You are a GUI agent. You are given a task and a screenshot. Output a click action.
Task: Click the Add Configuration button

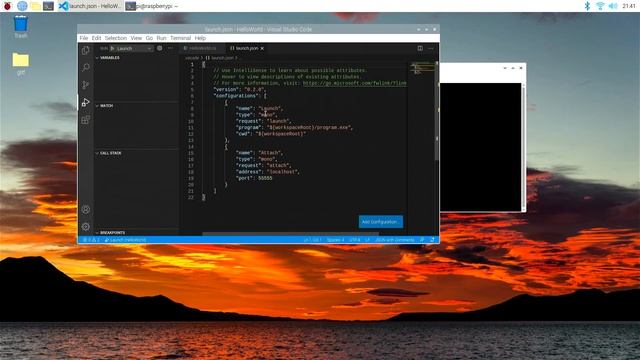point(381,222)
